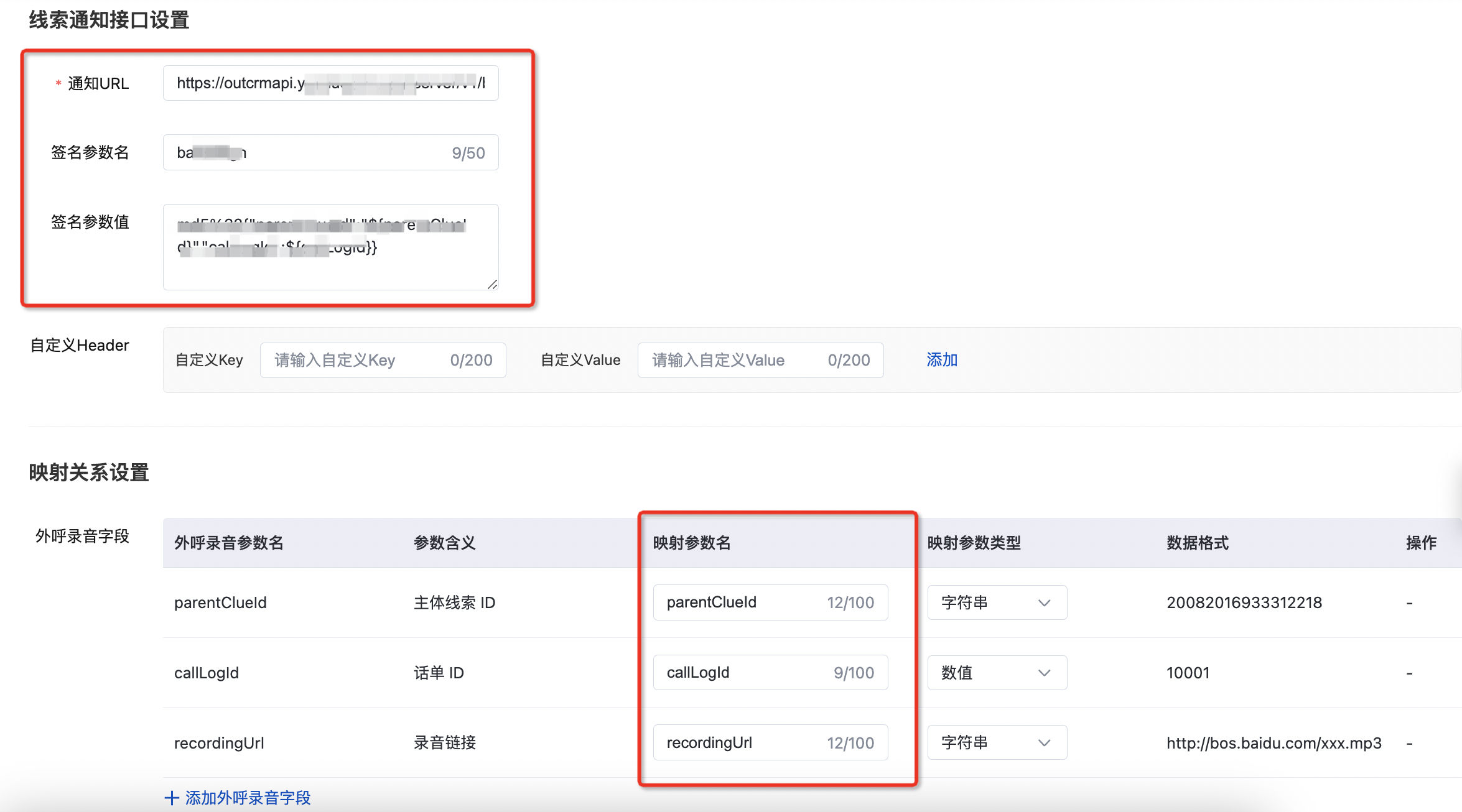Expand the callLogId 数值 type dropdown

pos(997,673)
